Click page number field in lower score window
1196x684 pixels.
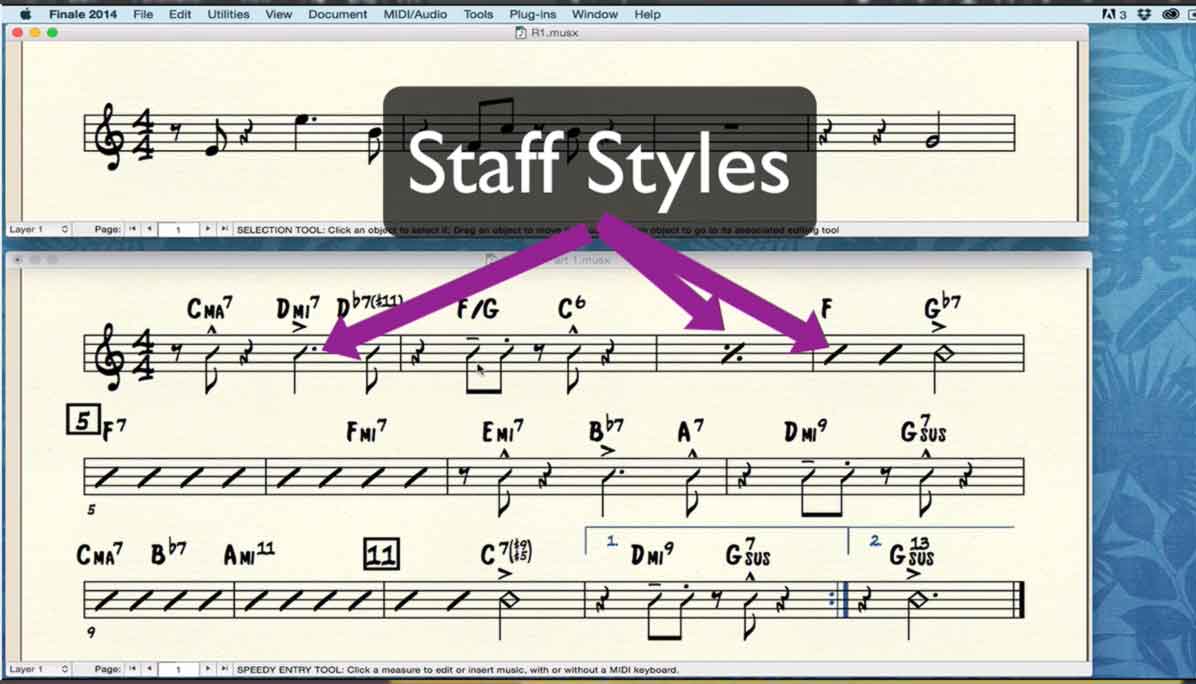pos(178,670)
